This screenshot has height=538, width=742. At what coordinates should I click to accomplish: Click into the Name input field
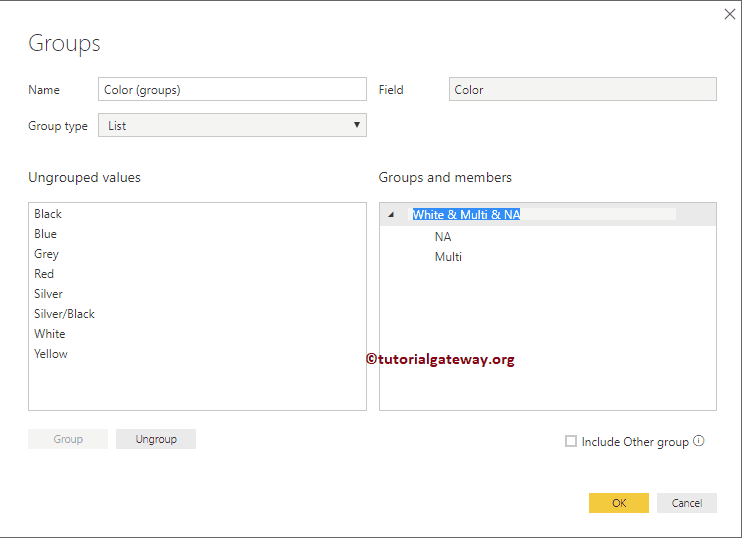(x=232, y=89)
